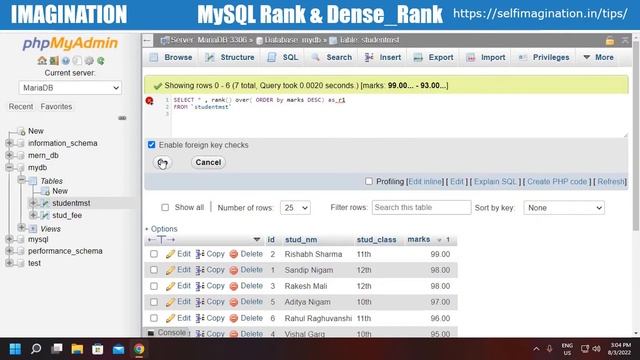Open the Export tab

(433, 58)
